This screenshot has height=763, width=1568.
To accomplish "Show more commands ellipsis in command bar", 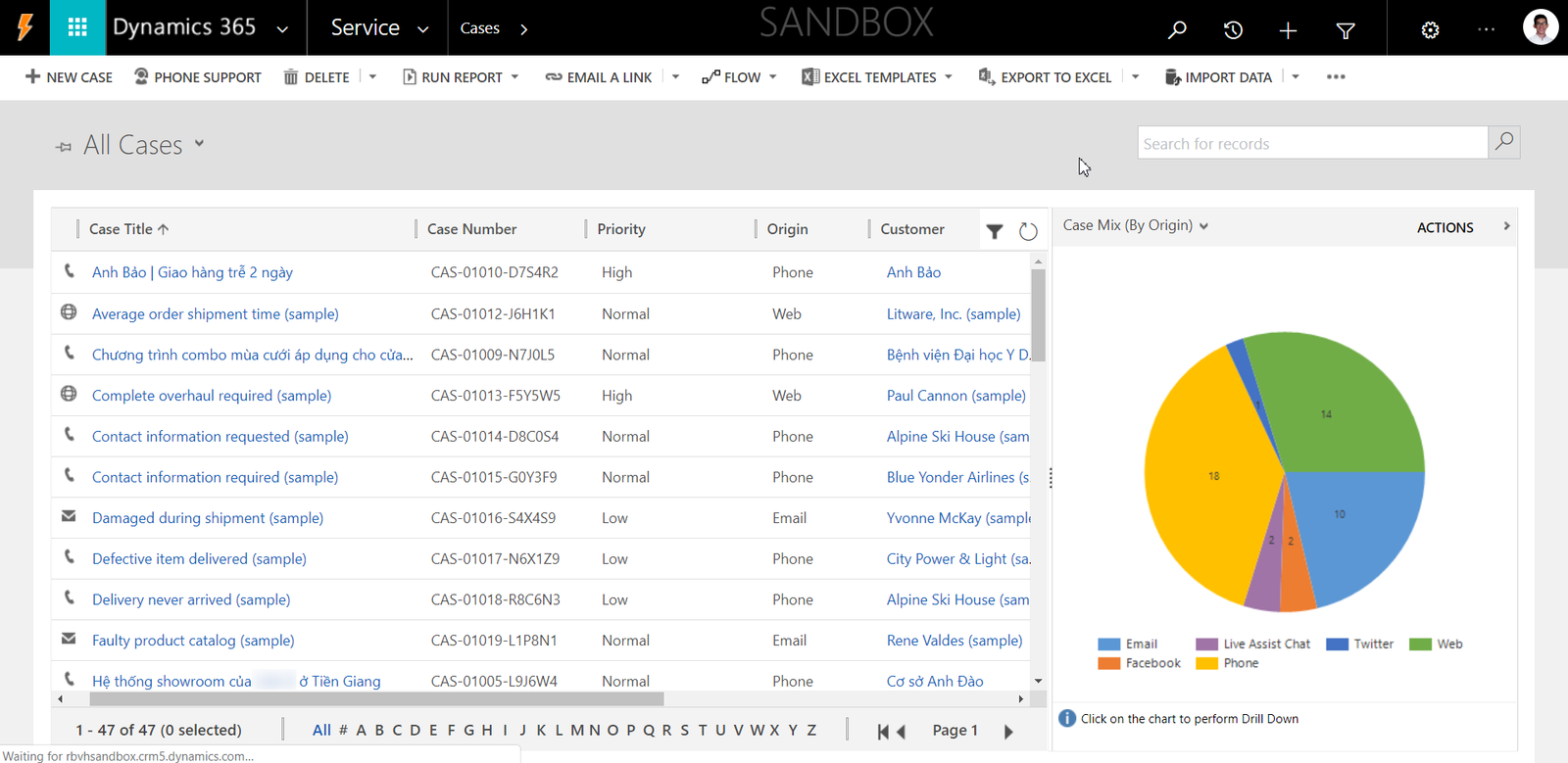I will 1336,76.
